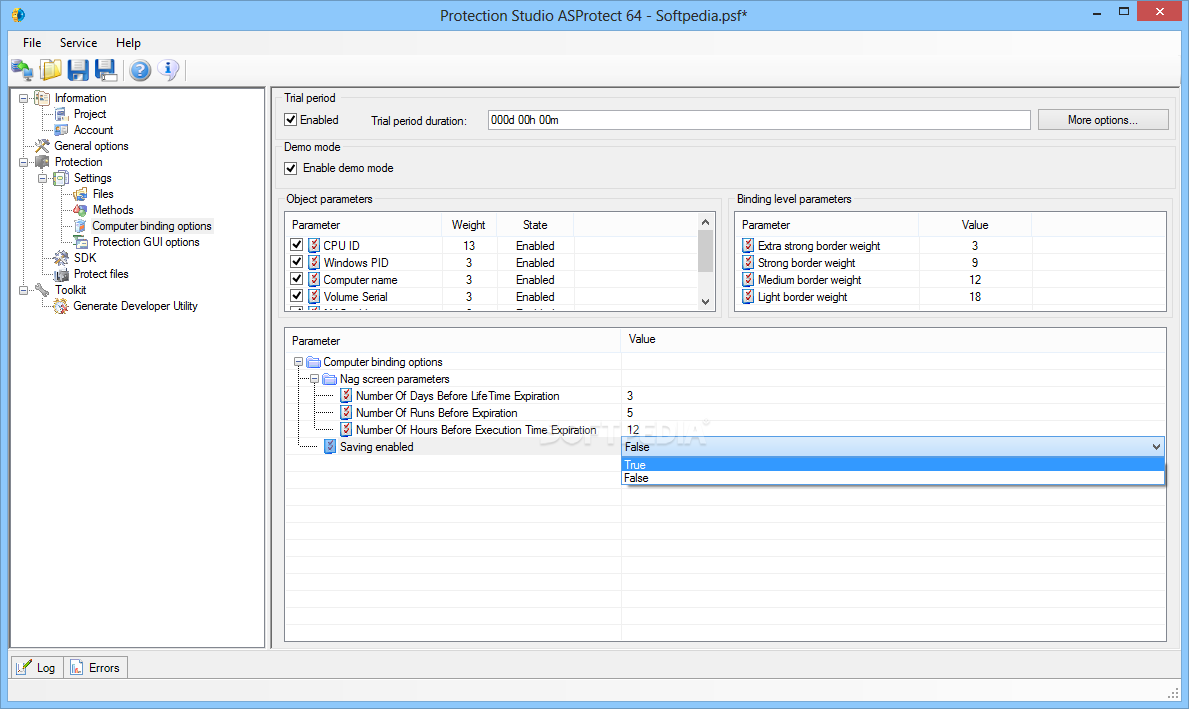Choose False from the dropdown list
The height and width of the screenshot is (709, 1189).
click(893, 478)
